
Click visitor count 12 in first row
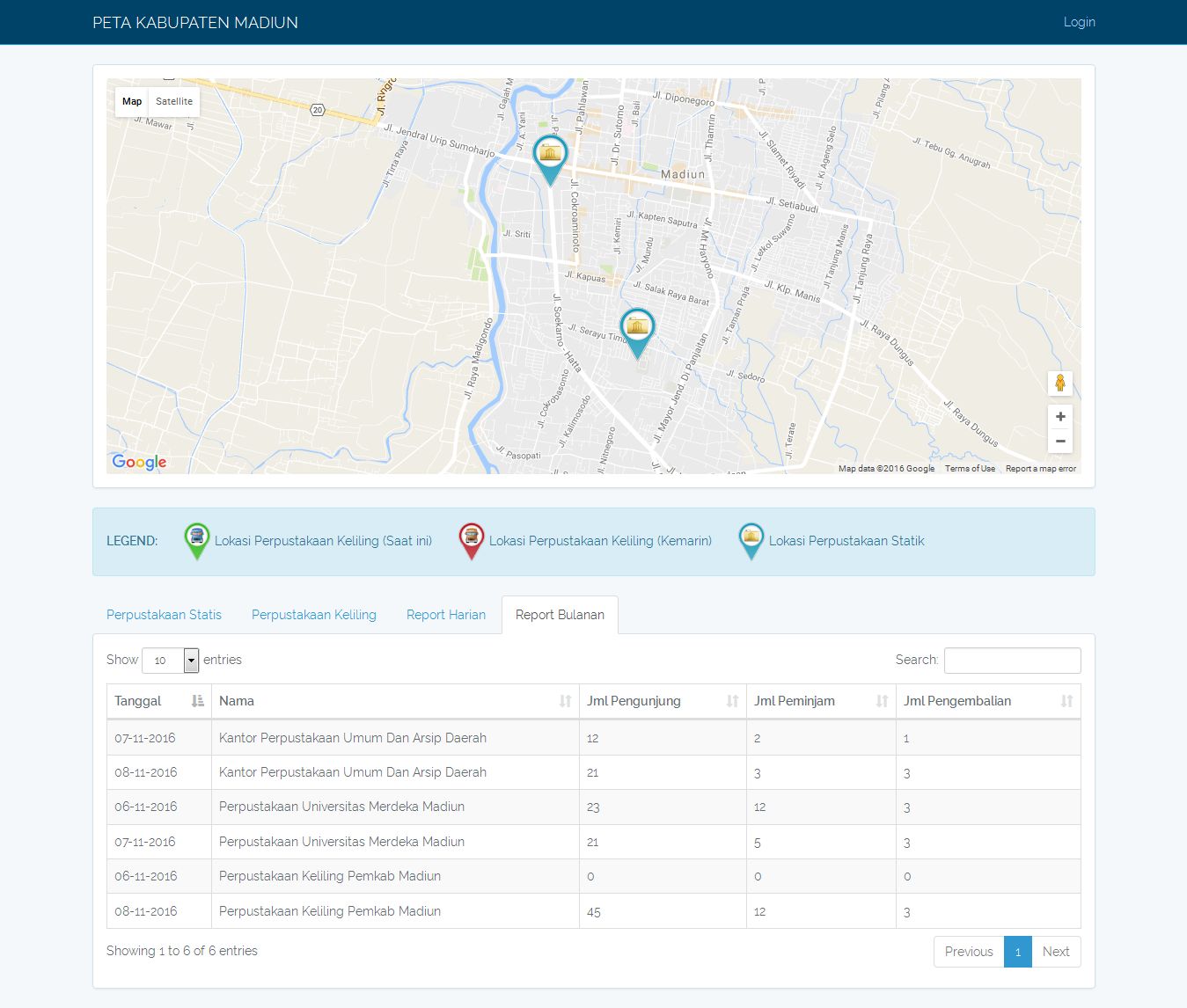click(592, 738)
